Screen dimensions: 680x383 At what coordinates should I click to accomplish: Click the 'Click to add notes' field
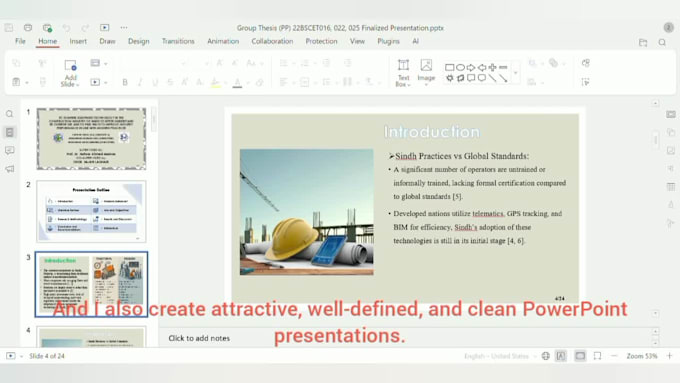pyautogui.click(x=199, y=338)
